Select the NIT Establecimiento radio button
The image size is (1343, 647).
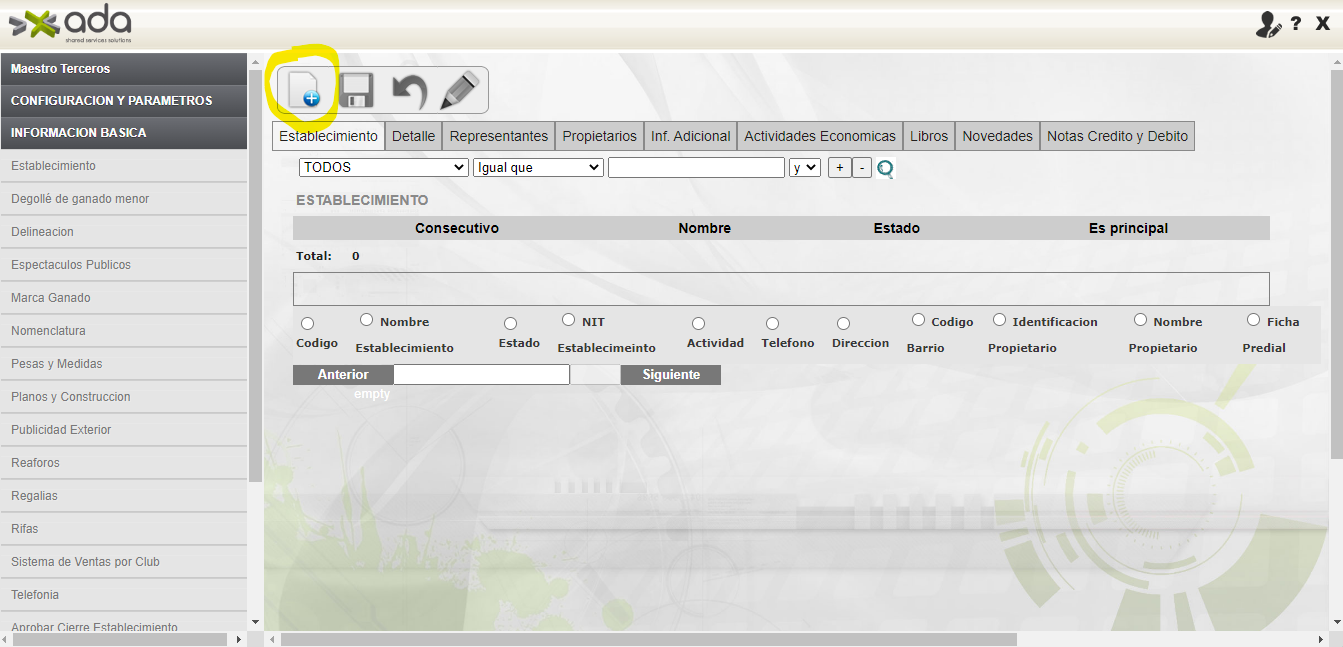[x=568, y=320]
